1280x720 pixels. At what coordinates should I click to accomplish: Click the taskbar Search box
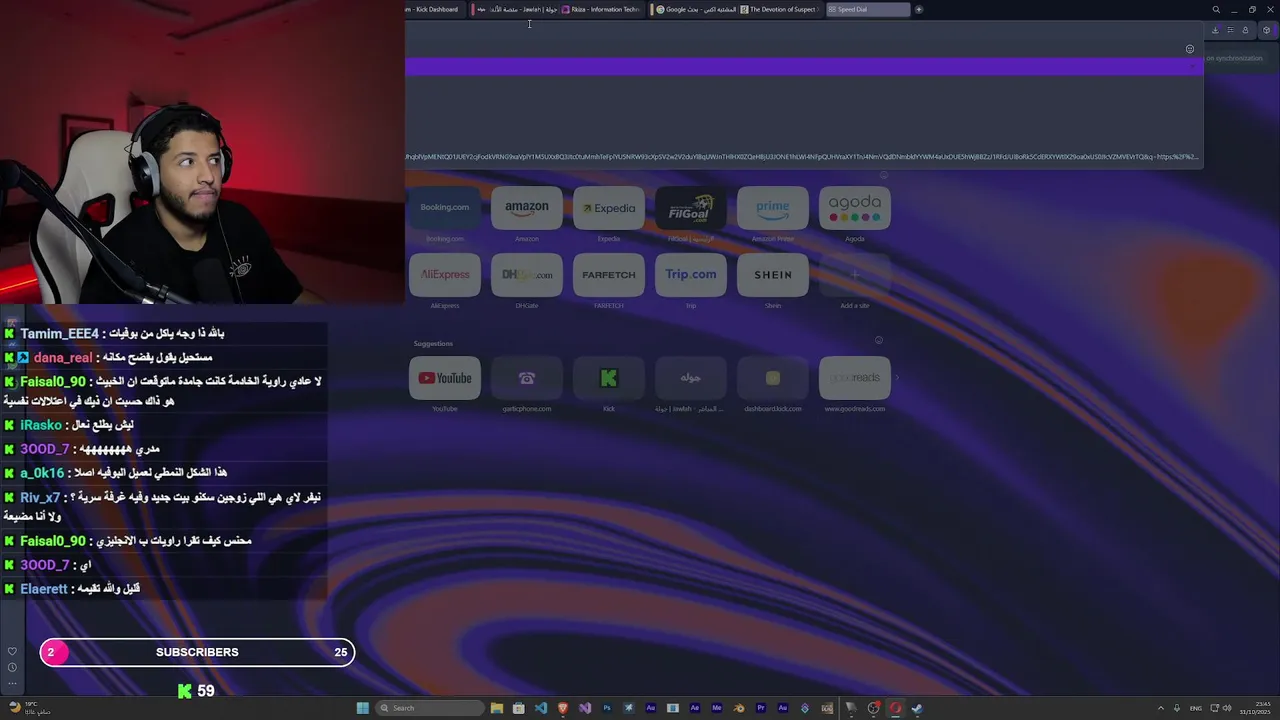(x=429, y=708)
